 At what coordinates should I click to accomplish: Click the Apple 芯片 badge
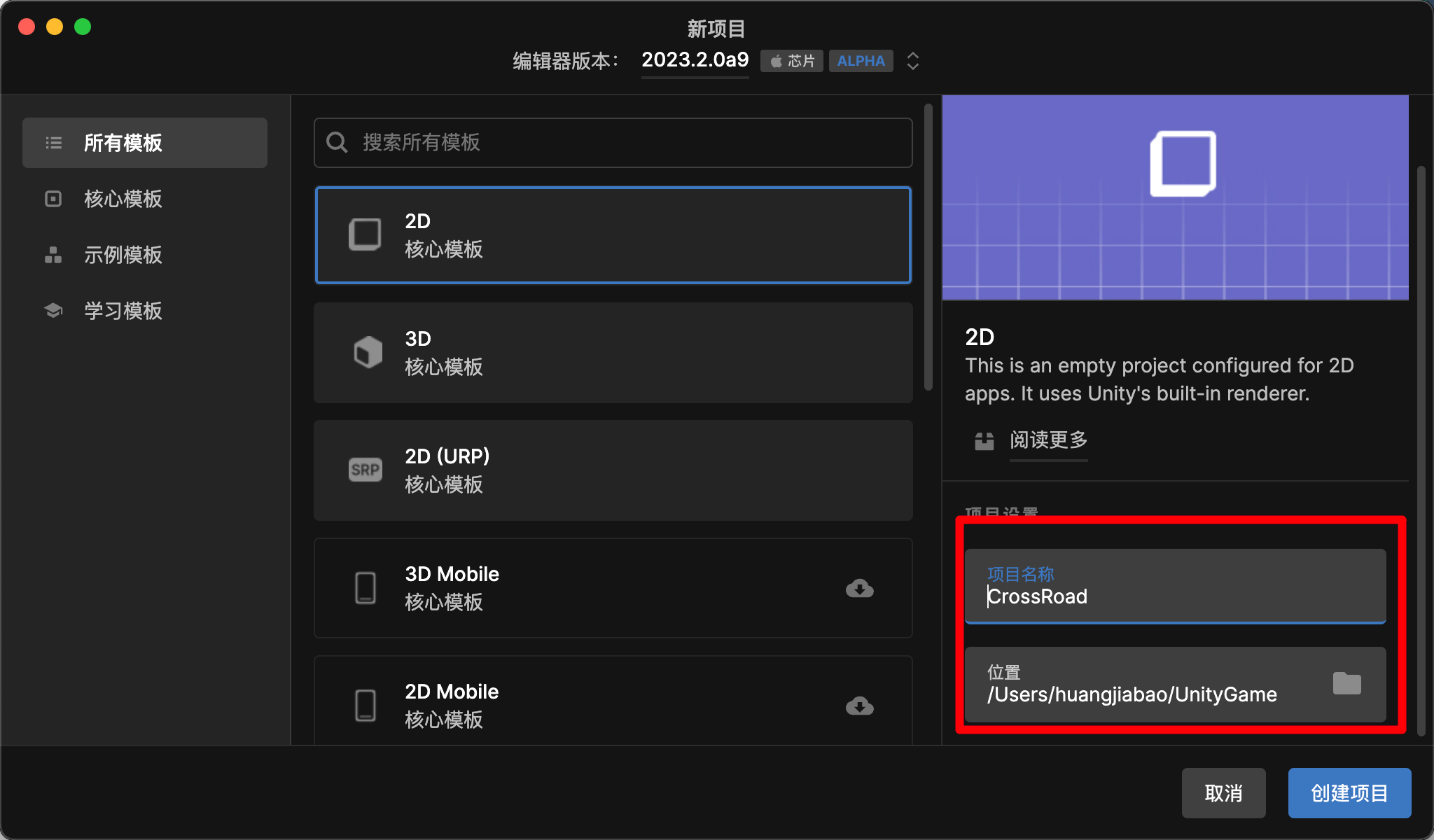click(792, 61)
